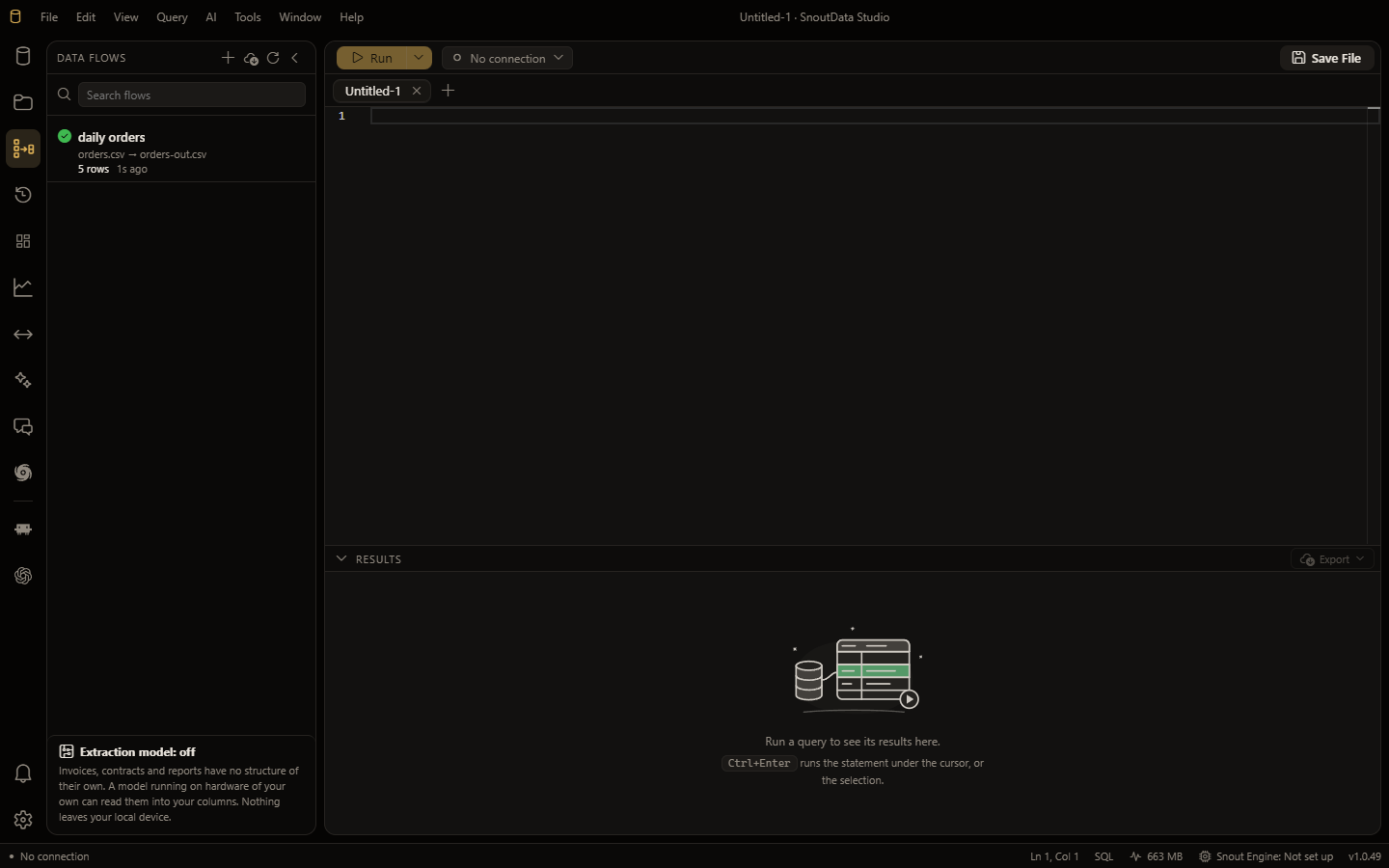Screen dimensions: 1389x868
Task: Add a new query tab
Action: click(448, 91)
